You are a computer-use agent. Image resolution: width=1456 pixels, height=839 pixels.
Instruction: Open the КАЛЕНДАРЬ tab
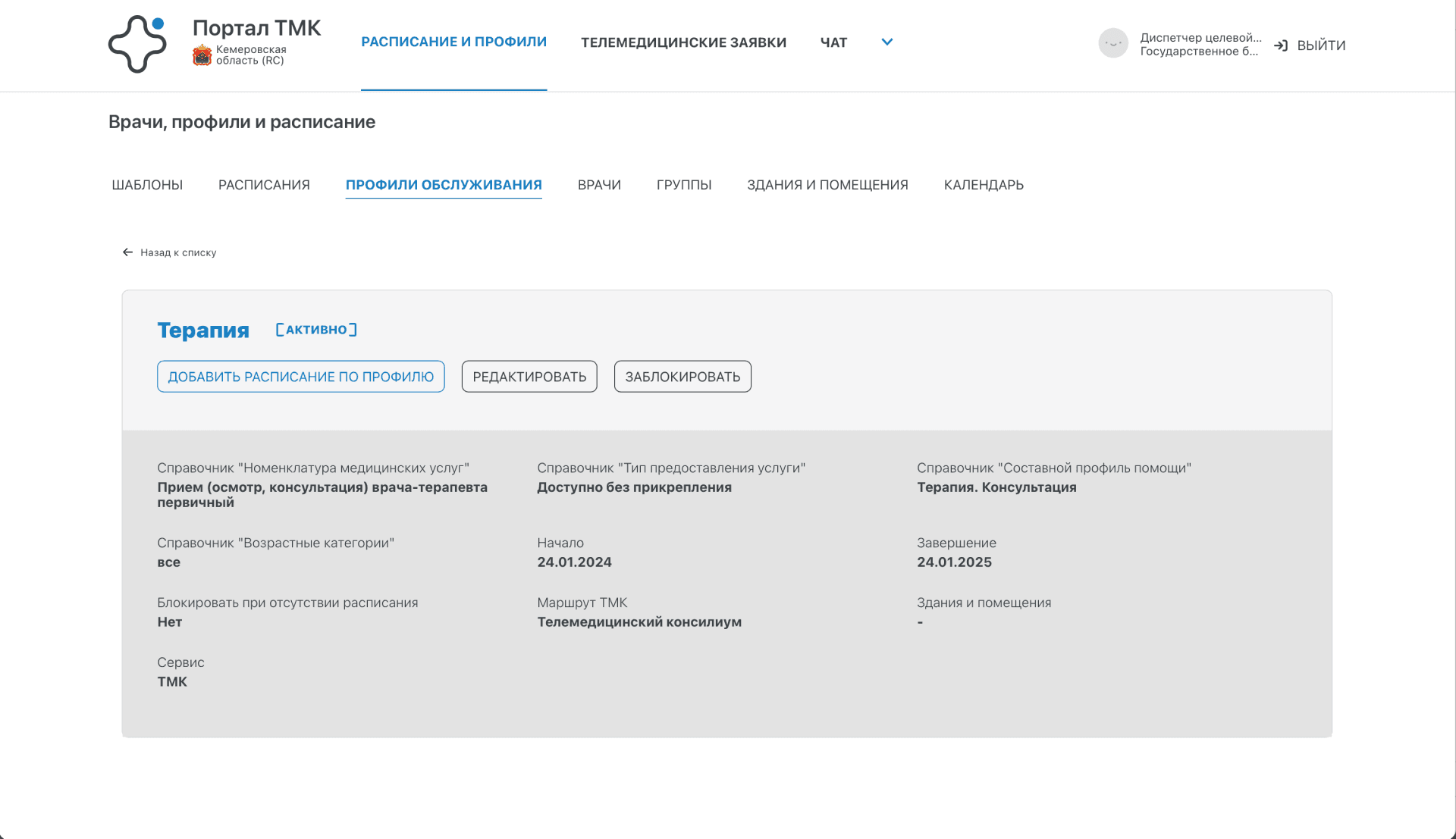pyautogui.click(x=984, y=185)
